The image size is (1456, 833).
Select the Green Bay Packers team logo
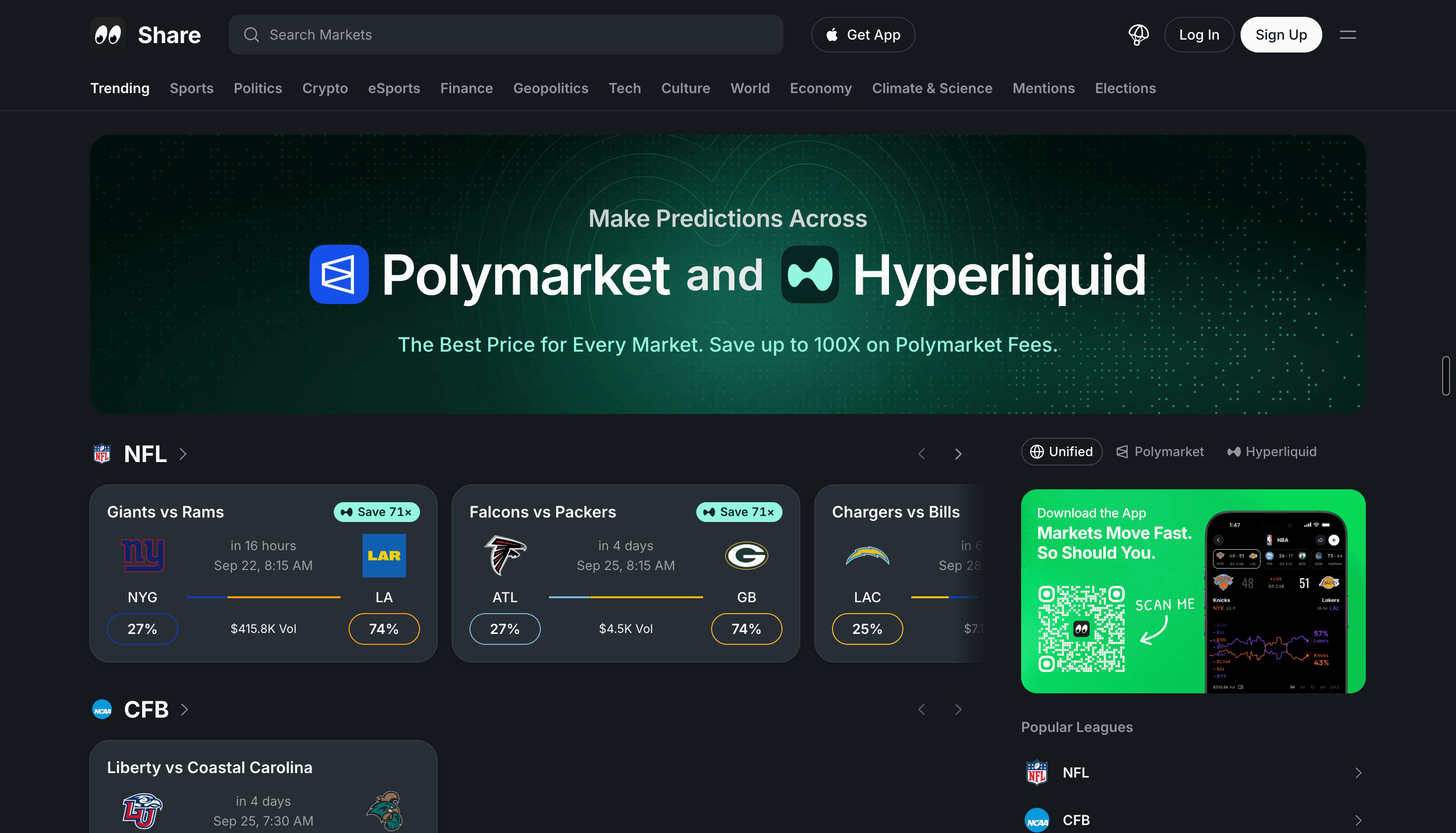pyautogui.click(x=746, y=555)
